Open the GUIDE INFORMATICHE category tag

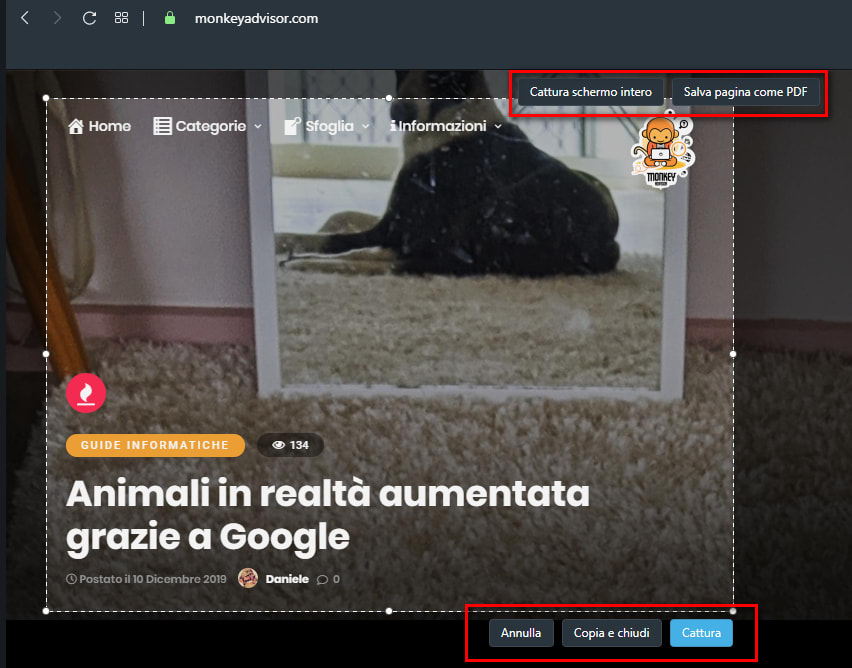coord(155,445)
